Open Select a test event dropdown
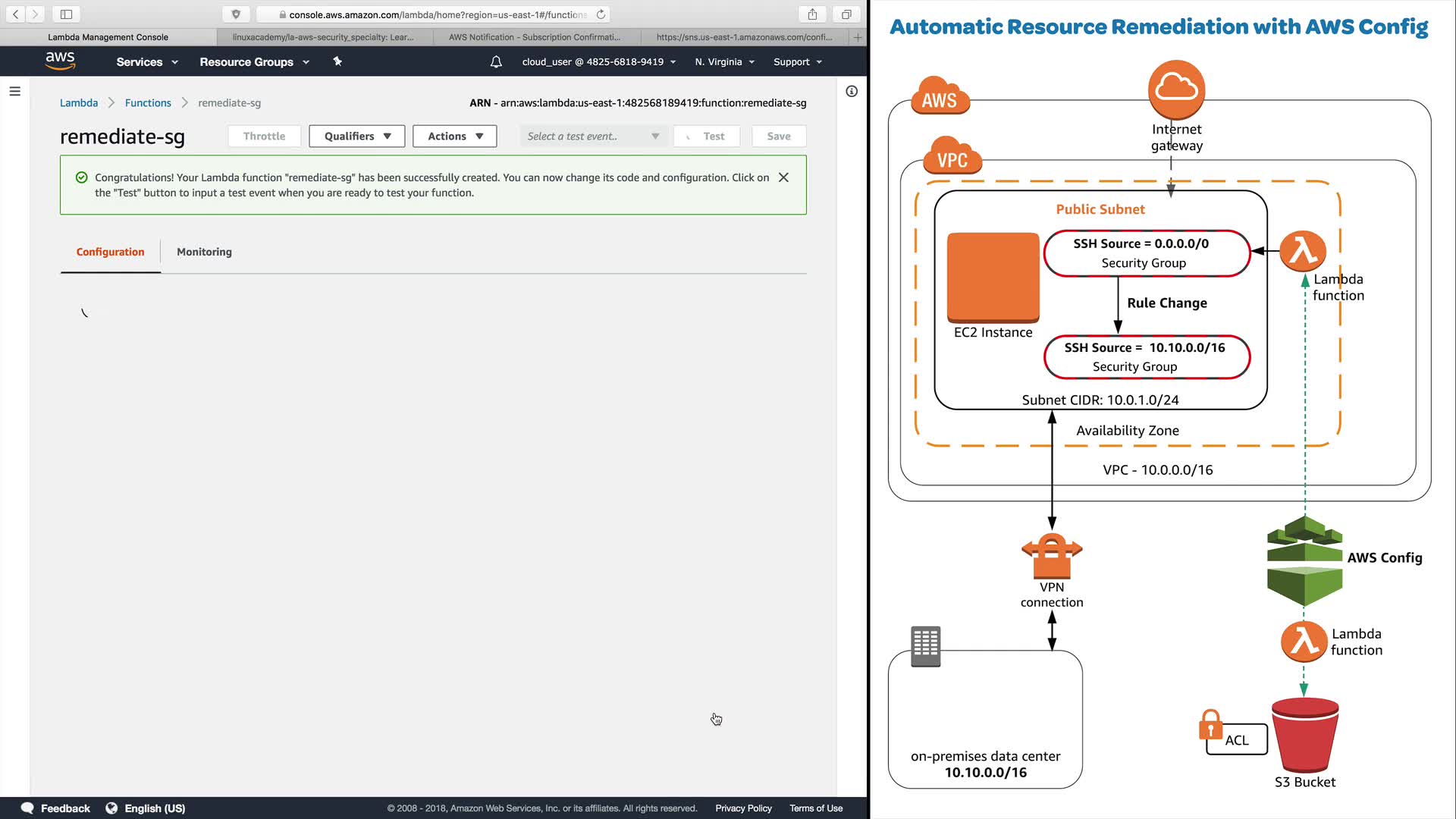 (593, 136)
